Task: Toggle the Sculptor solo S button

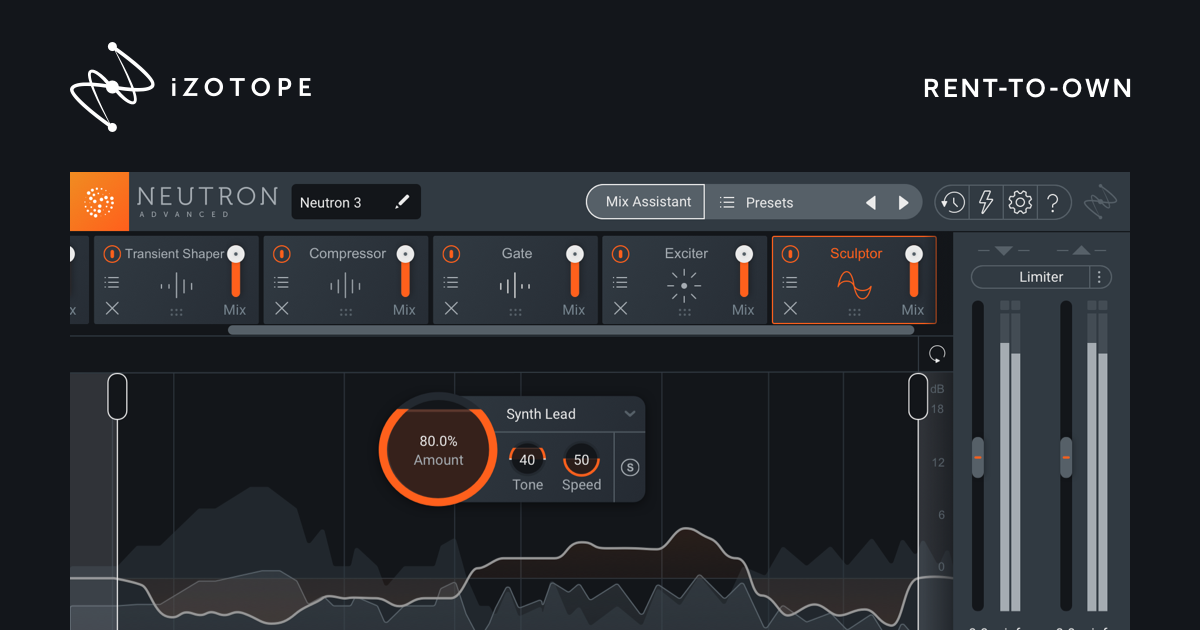Action: pos(630,467)
